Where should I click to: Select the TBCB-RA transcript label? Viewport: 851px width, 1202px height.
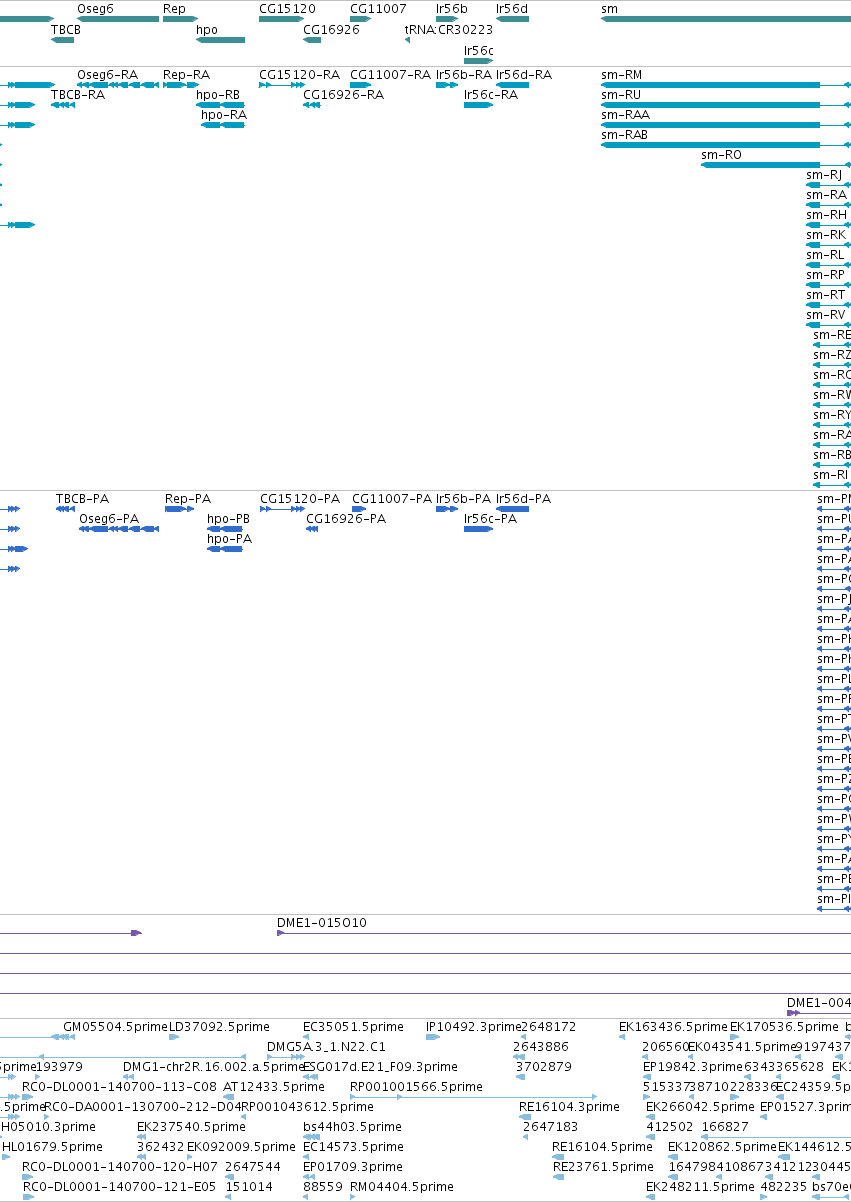[78, 94]
